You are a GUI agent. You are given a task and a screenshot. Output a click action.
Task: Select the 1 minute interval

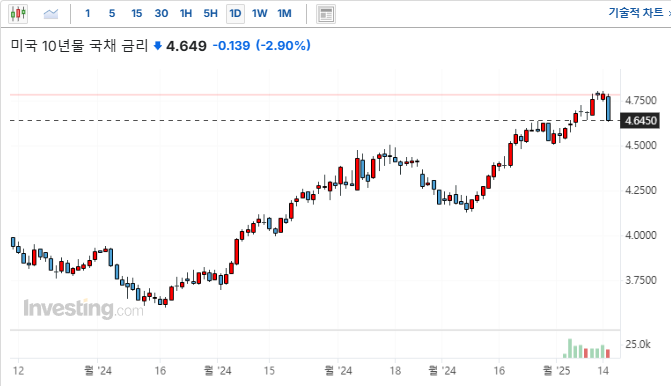click(x=88, y=14)
